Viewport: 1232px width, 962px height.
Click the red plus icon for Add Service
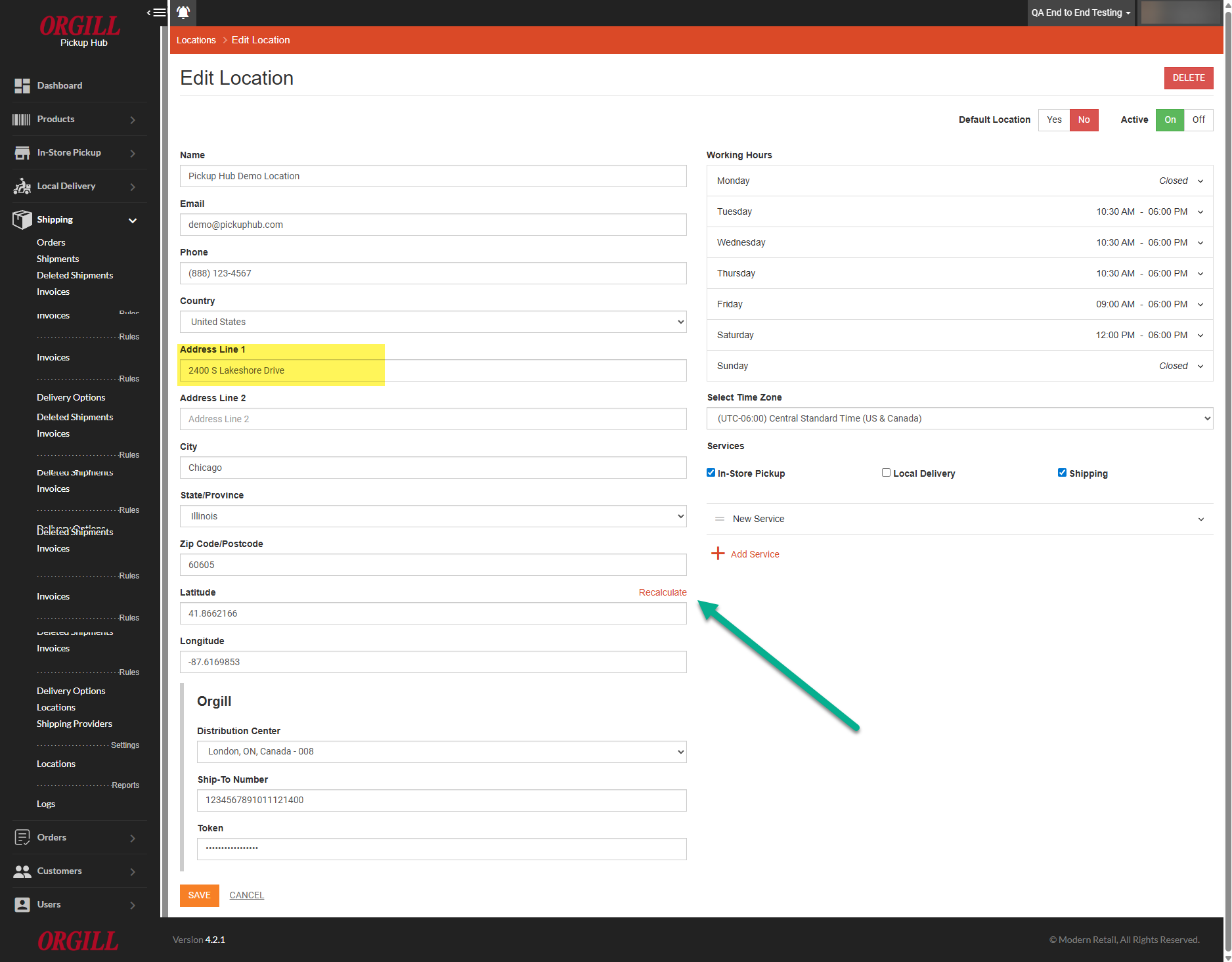(x=718, y=554)
